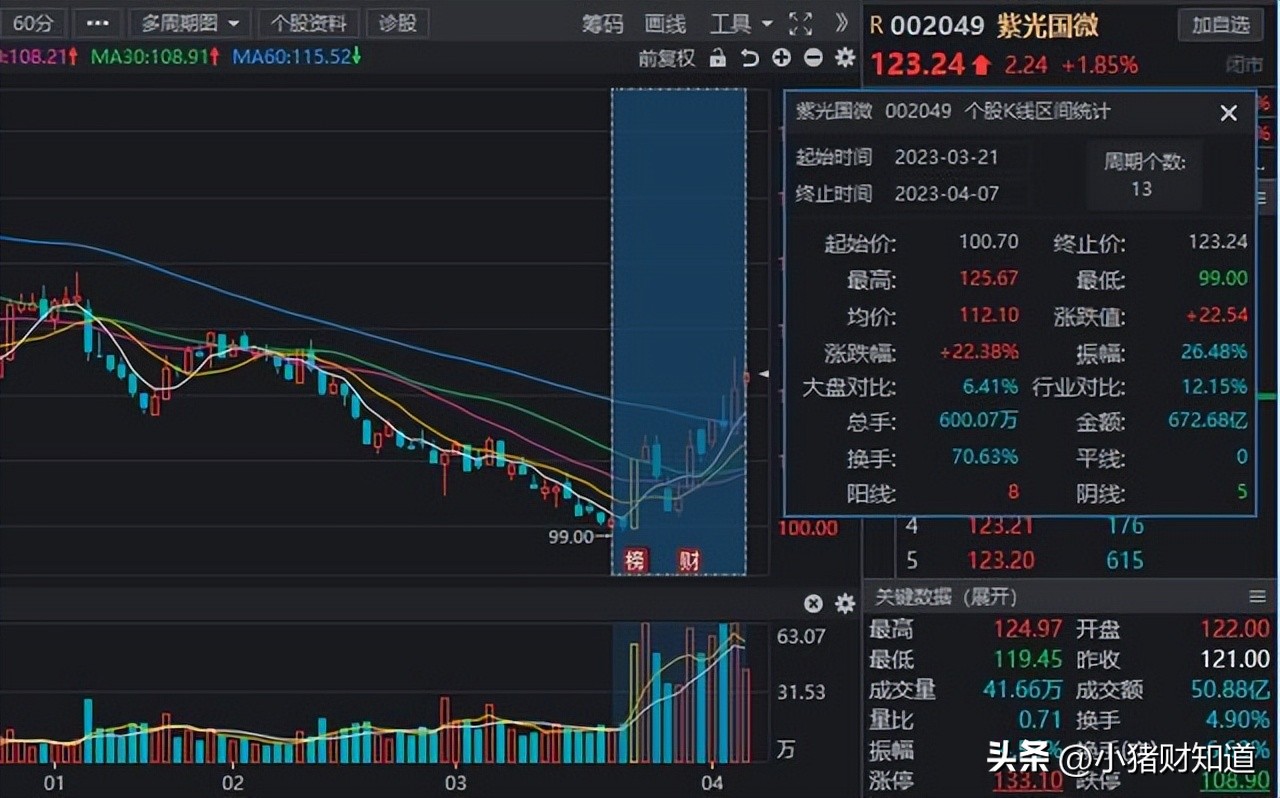Close the volume indicator sub-panel
This screenshot has height=798, width=1280.
(813, 603)
